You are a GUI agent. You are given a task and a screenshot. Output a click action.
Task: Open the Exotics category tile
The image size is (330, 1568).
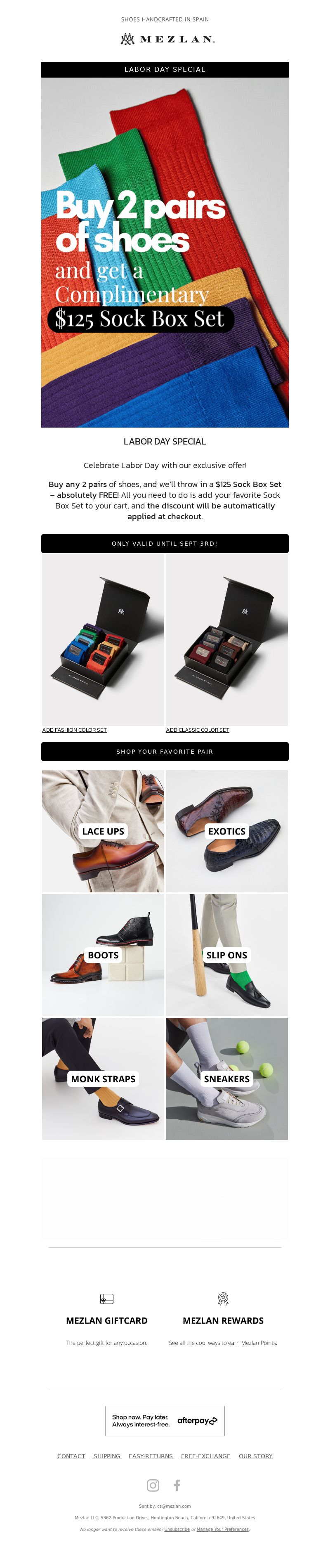pyautogui.click(x=227, y=831)
